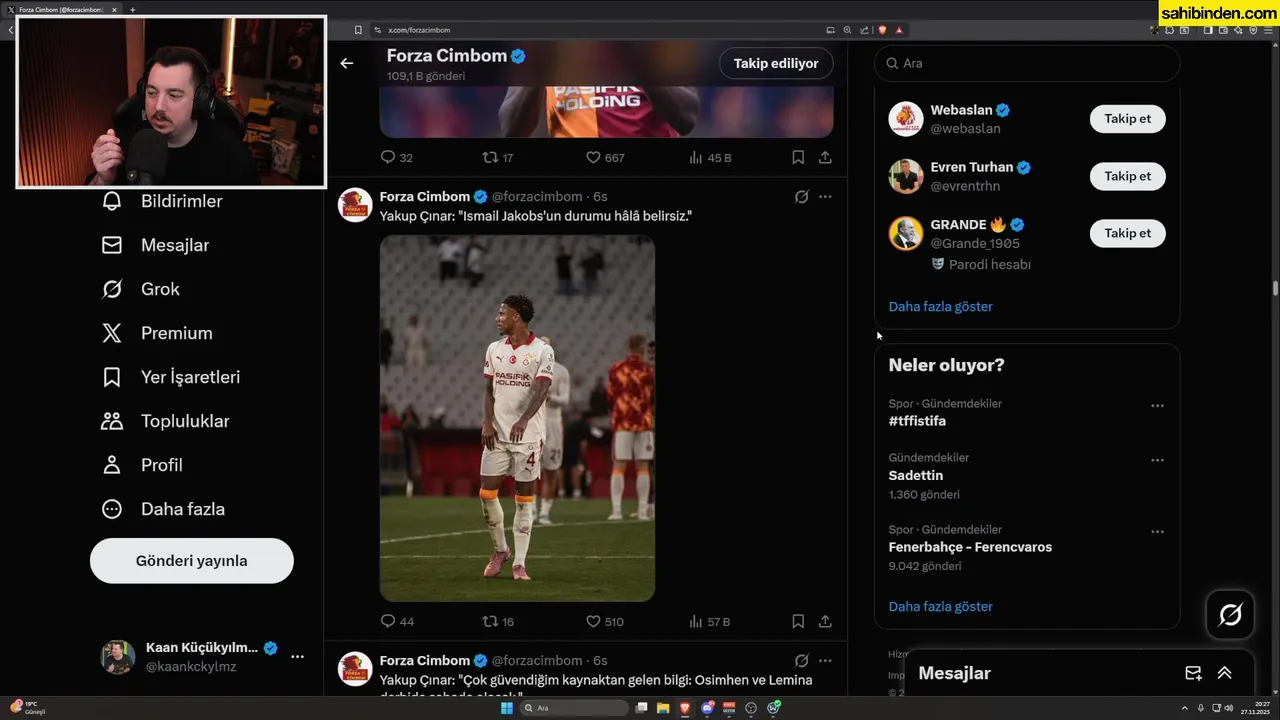Show more trends with Daha fazla göster

[940, 606]
